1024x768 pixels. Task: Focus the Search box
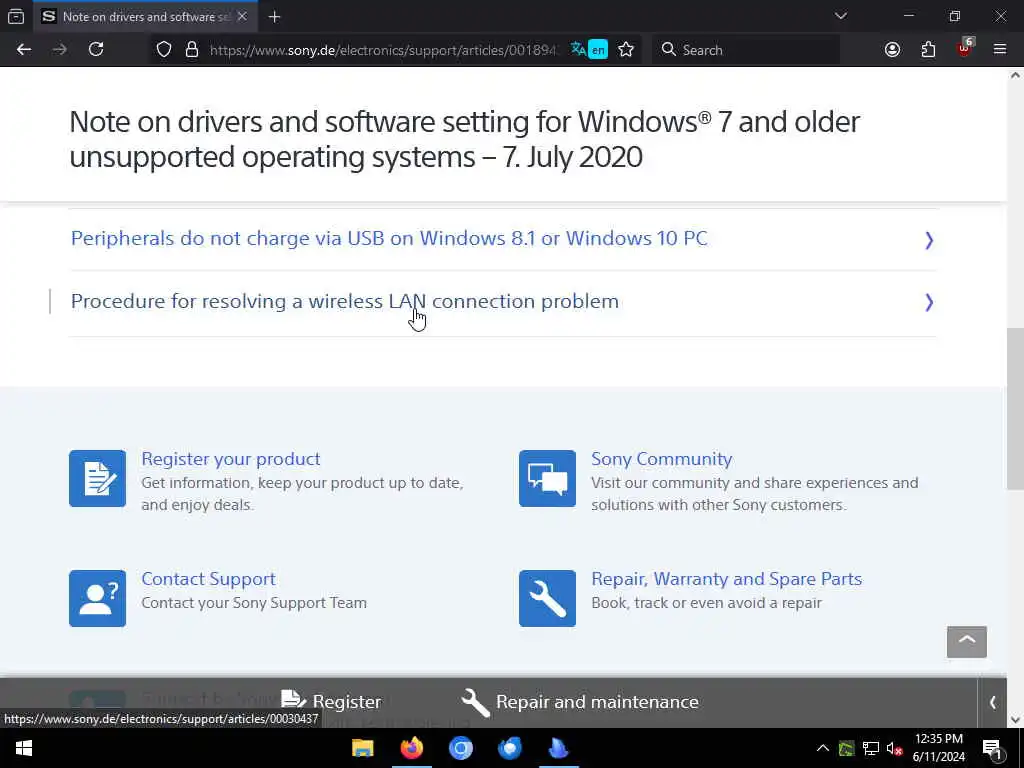(x=746, y=50)
